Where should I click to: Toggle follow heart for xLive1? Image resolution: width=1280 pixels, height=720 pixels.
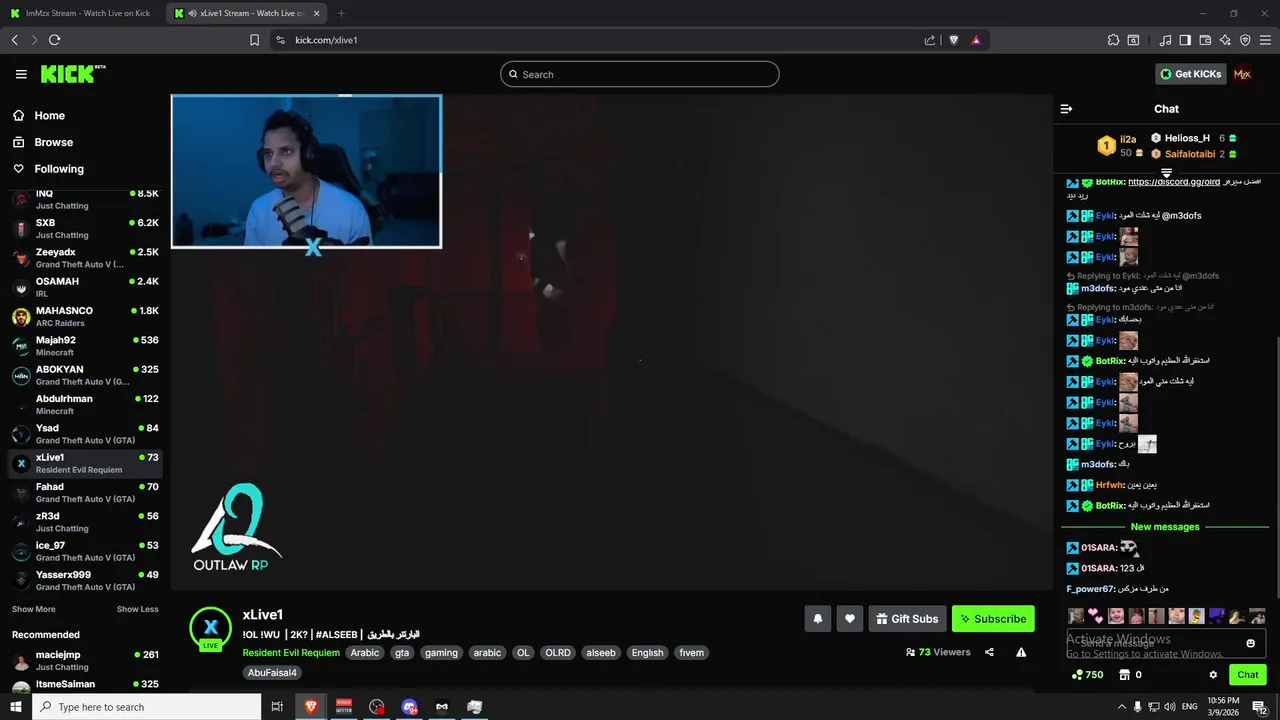click(x=849, y=619)
